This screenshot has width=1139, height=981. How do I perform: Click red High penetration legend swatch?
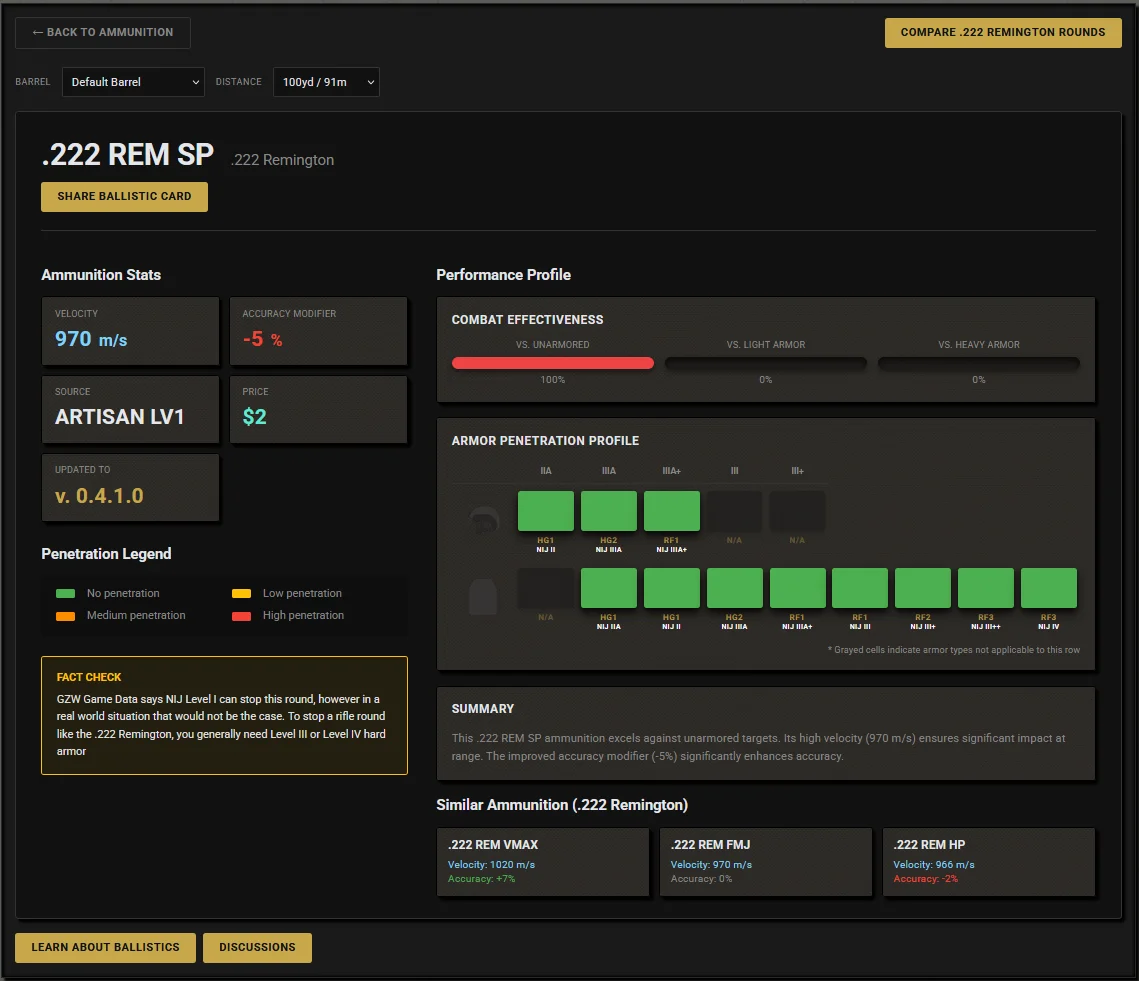point(241,616)
